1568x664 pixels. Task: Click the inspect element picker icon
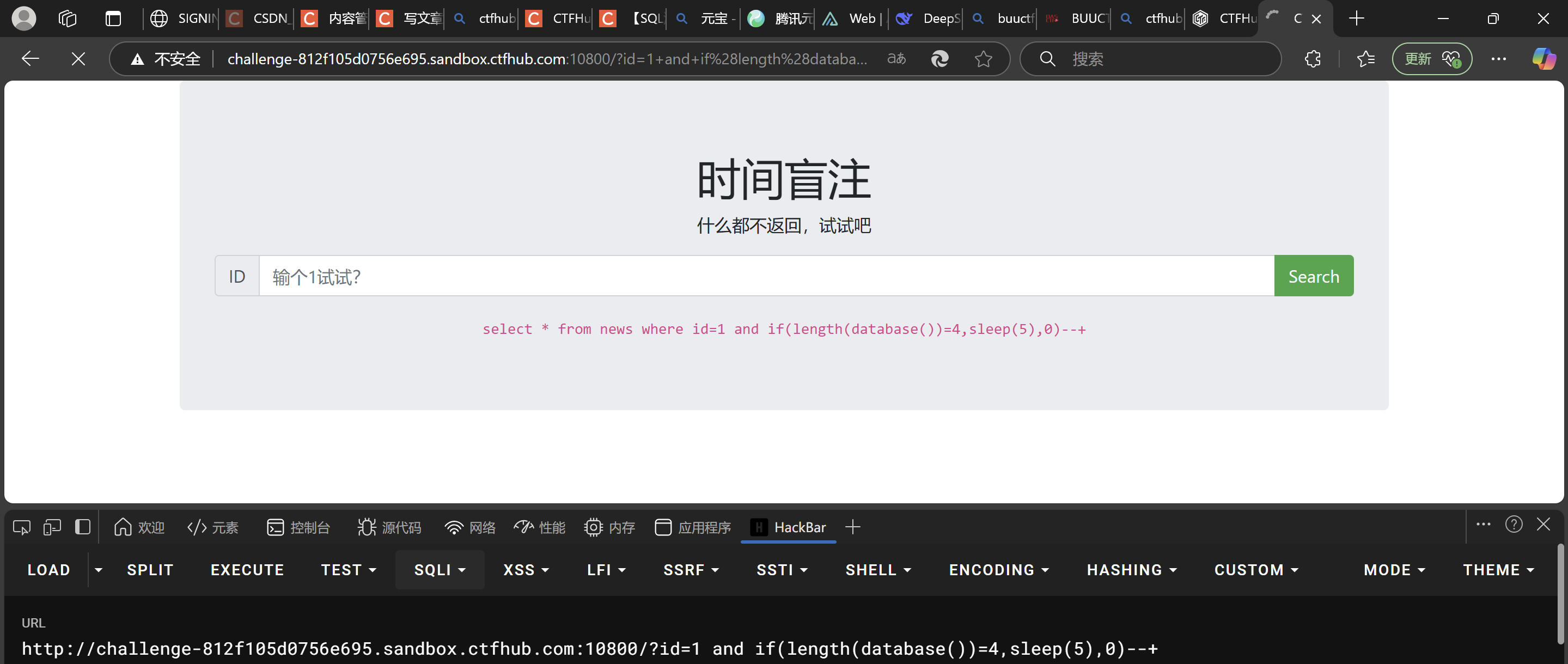click(22, 527)
